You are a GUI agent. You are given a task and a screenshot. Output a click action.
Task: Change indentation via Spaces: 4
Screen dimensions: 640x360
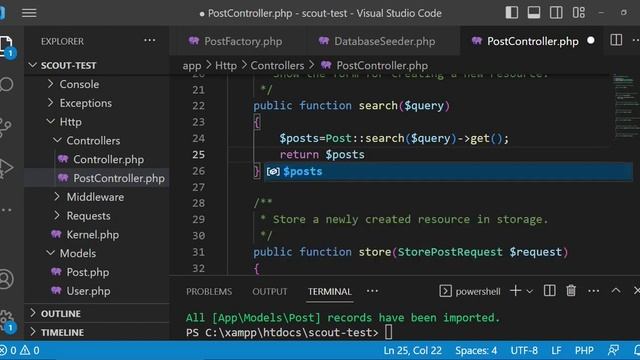pyautogui.click(x=476, y=350)
